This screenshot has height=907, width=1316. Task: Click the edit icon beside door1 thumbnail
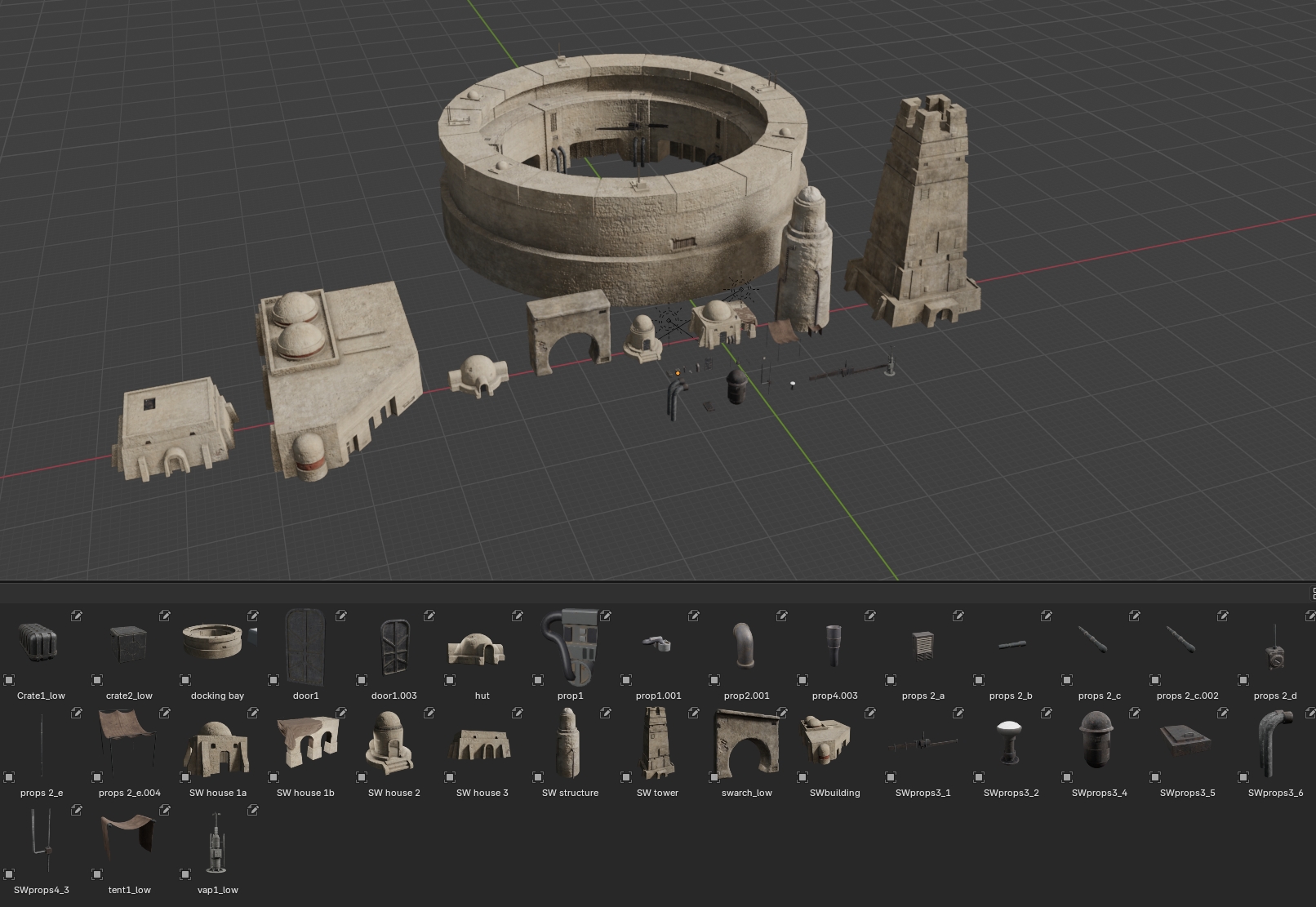(341, 616)
